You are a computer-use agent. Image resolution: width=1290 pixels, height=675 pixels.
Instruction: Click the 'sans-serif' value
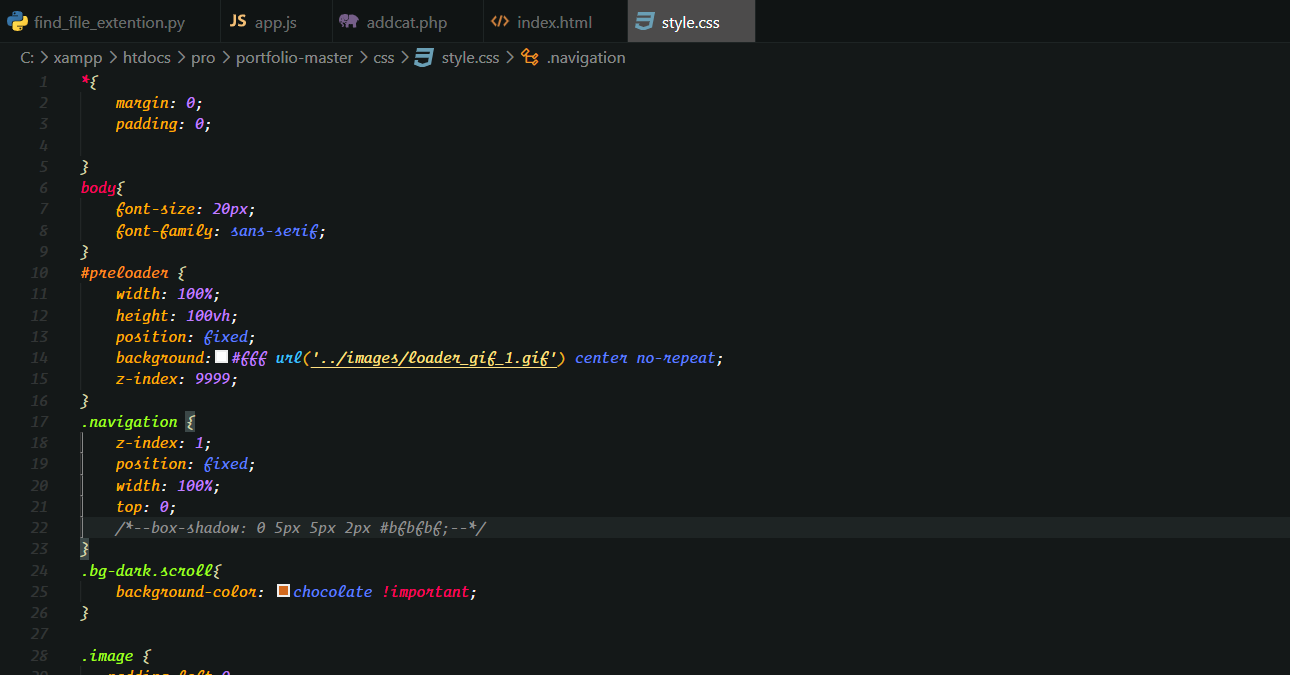click(274, 231)
